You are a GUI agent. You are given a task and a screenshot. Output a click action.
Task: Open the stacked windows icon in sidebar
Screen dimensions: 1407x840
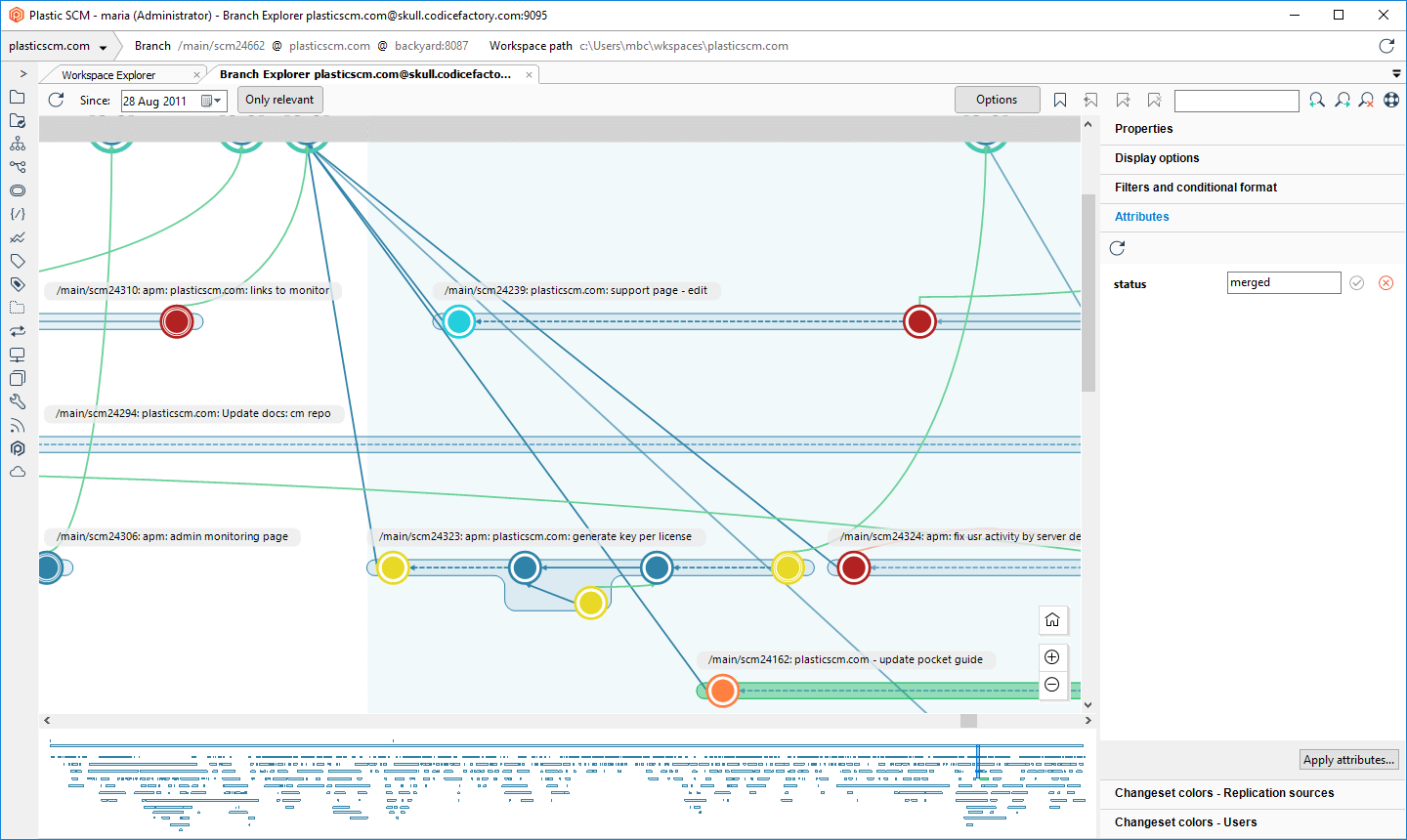[17, 378]
